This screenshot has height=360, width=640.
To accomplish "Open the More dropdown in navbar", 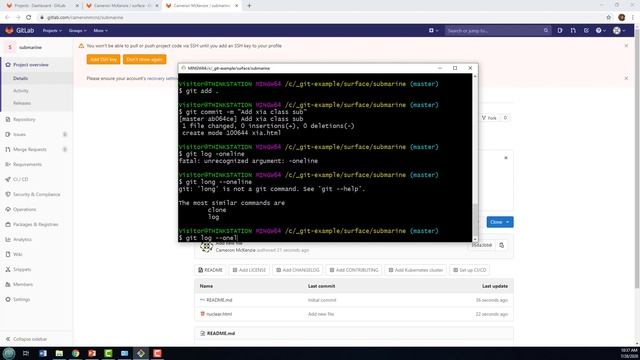I will [100, 31].
